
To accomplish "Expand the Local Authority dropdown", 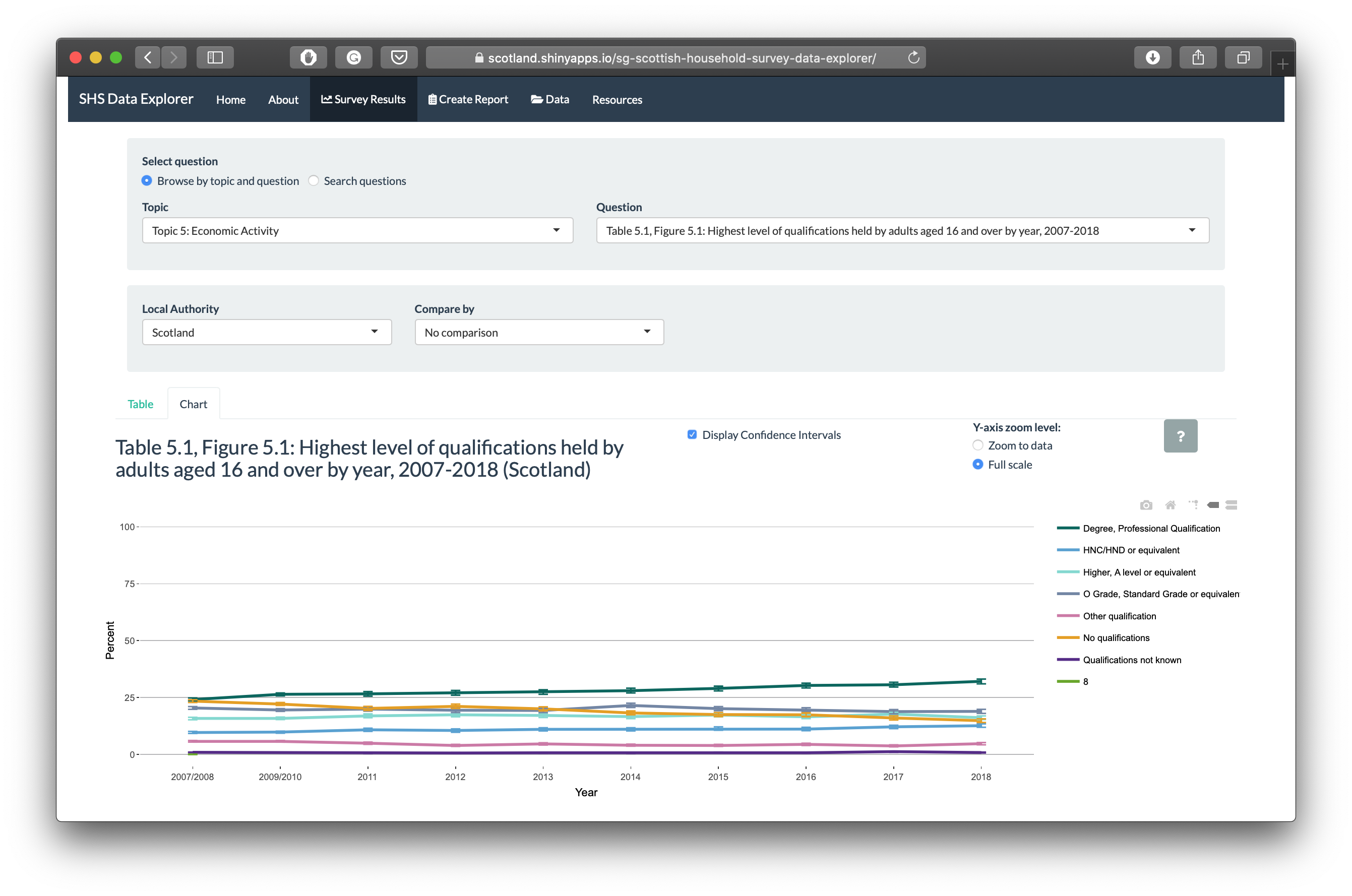I will pos(266,332).
